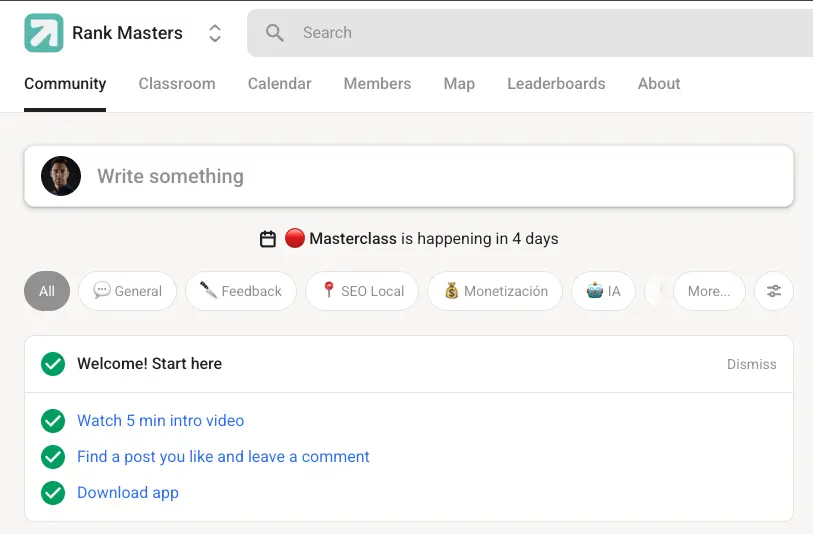Switch to the Community tab
The image size is (813, 534).
pos(65,83)
